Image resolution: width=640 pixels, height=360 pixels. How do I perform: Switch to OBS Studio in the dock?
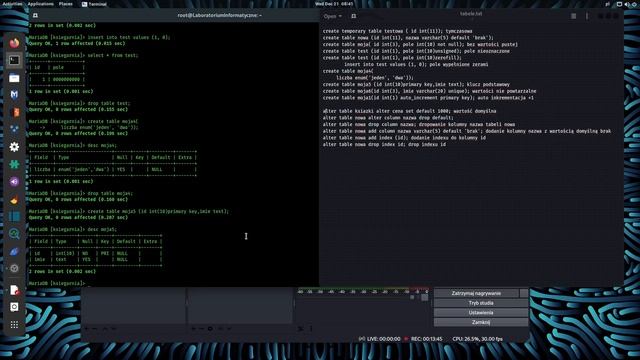pos(14,269)
